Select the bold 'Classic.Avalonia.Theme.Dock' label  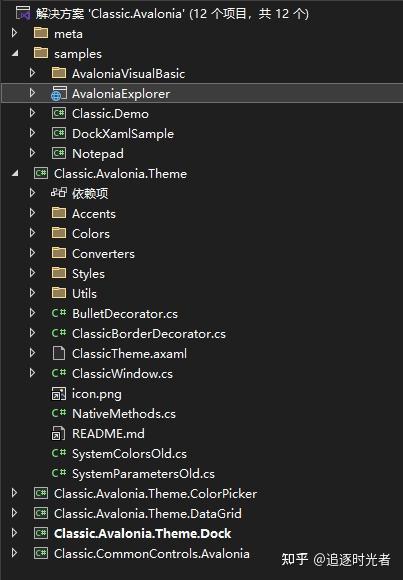click(142, 533)
